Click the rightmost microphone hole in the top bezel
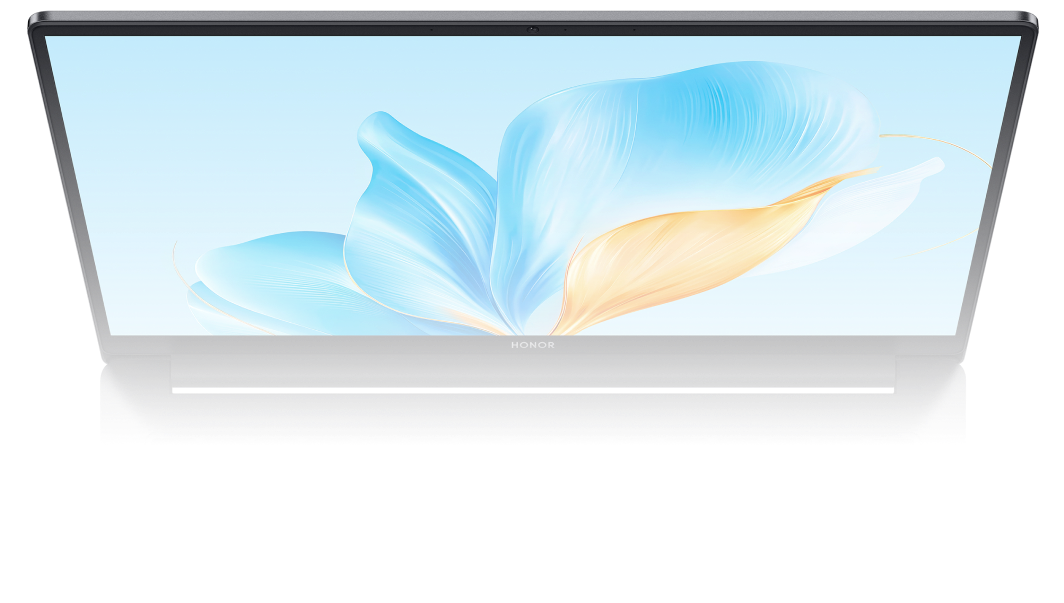Viewport: 1064px width, 603px height. point(633,29)
